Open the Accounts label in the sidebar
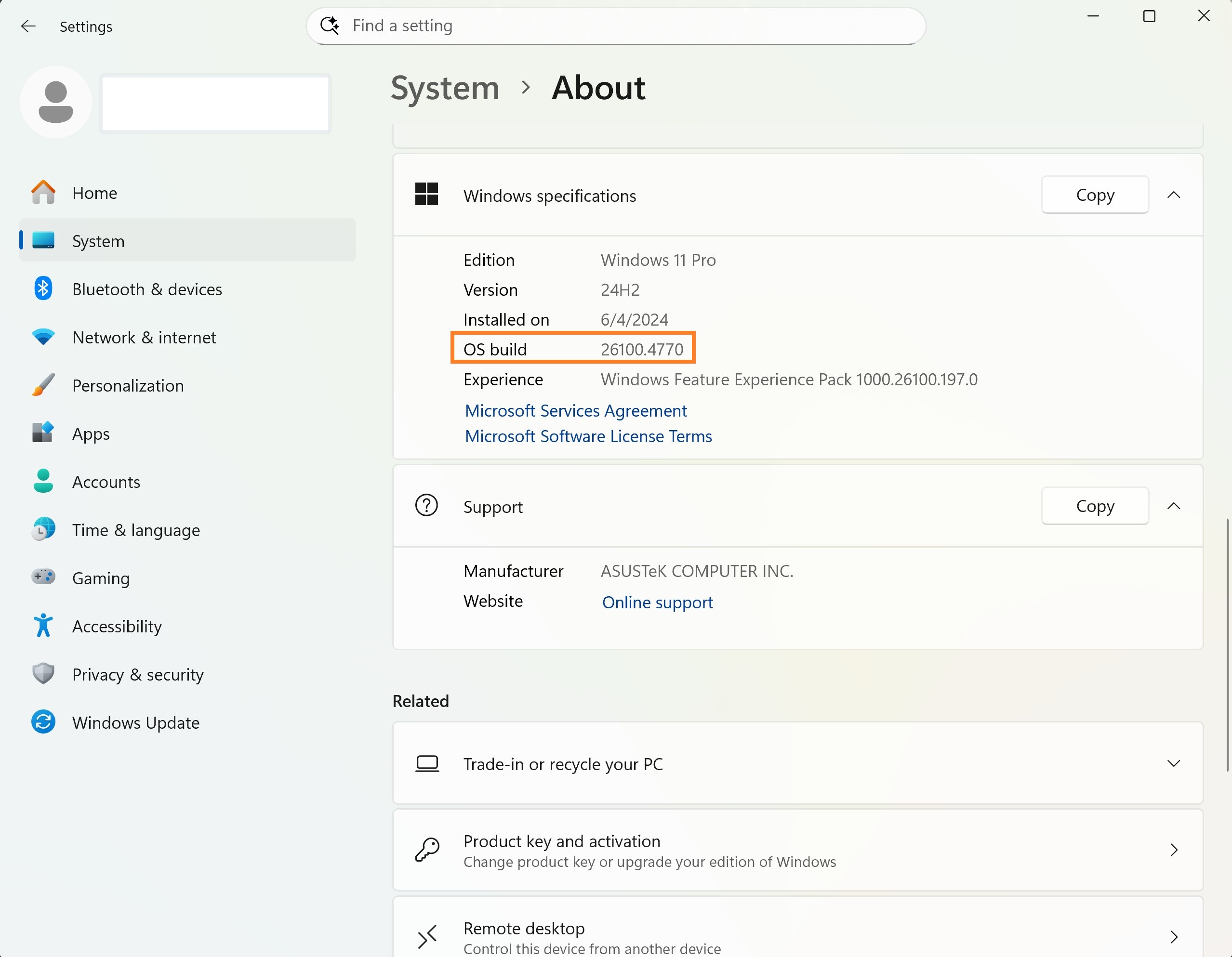The height and width of the screenshot is (957, 1232). click(106, 482)
